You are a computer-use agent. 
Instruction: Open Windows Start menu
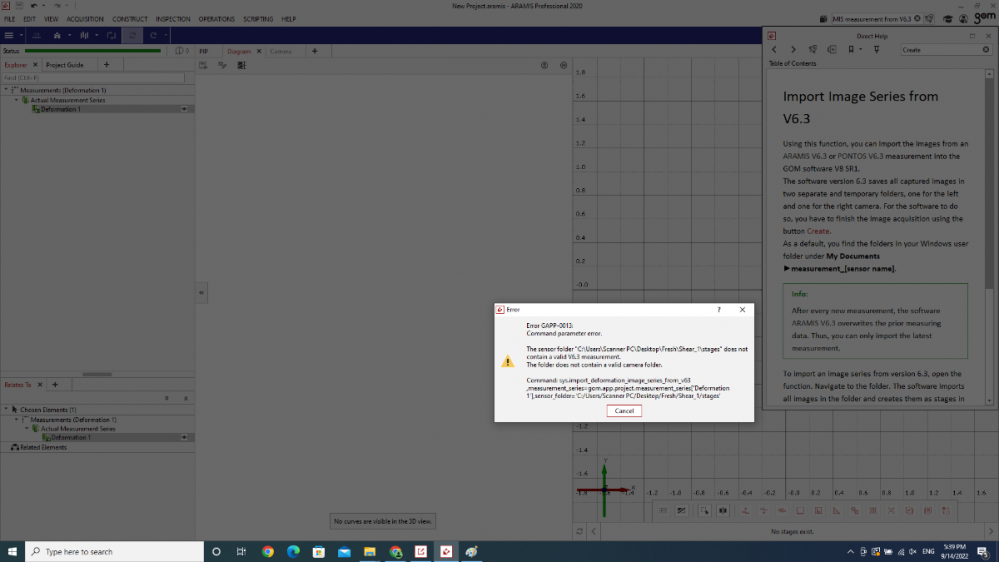12,552
